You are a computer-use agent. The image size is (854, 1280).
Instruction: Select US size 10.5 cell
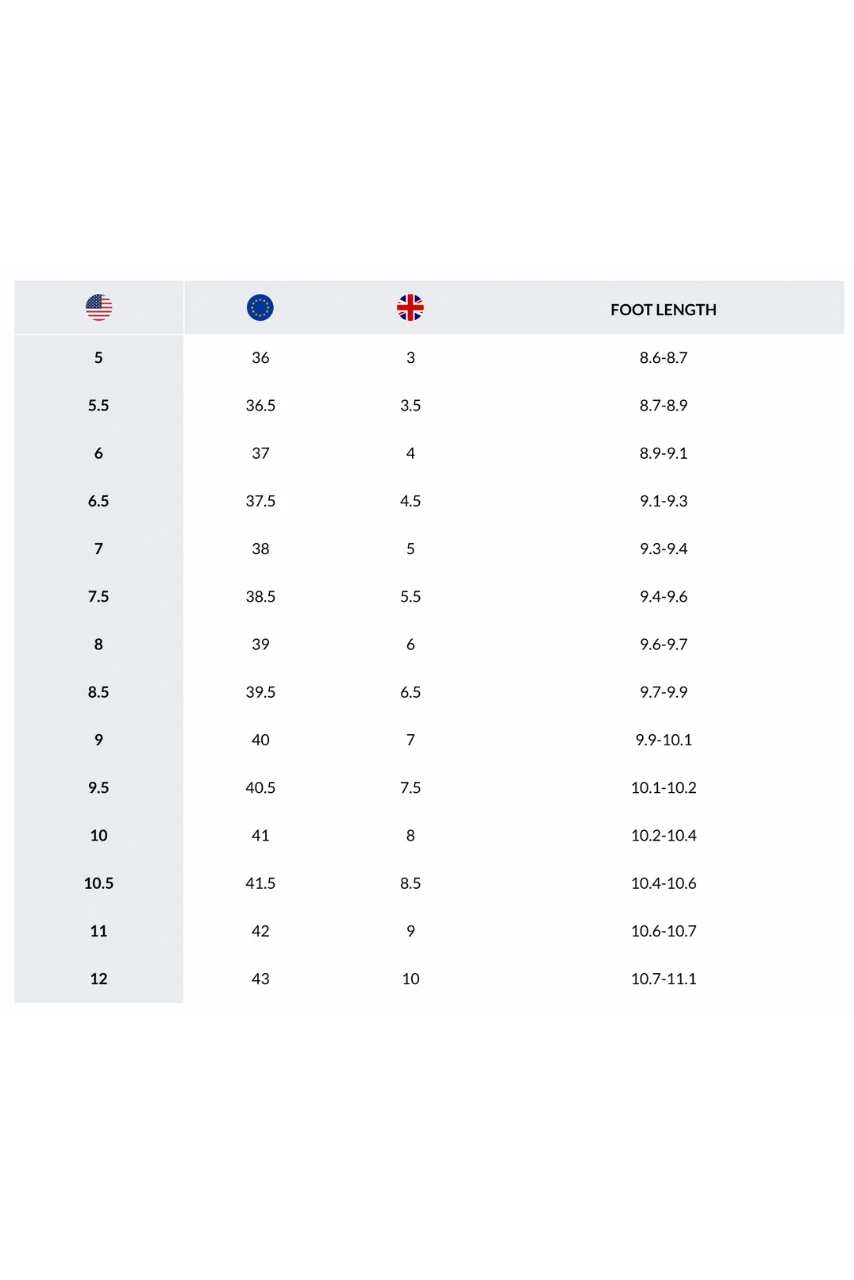tap(98, 884)
